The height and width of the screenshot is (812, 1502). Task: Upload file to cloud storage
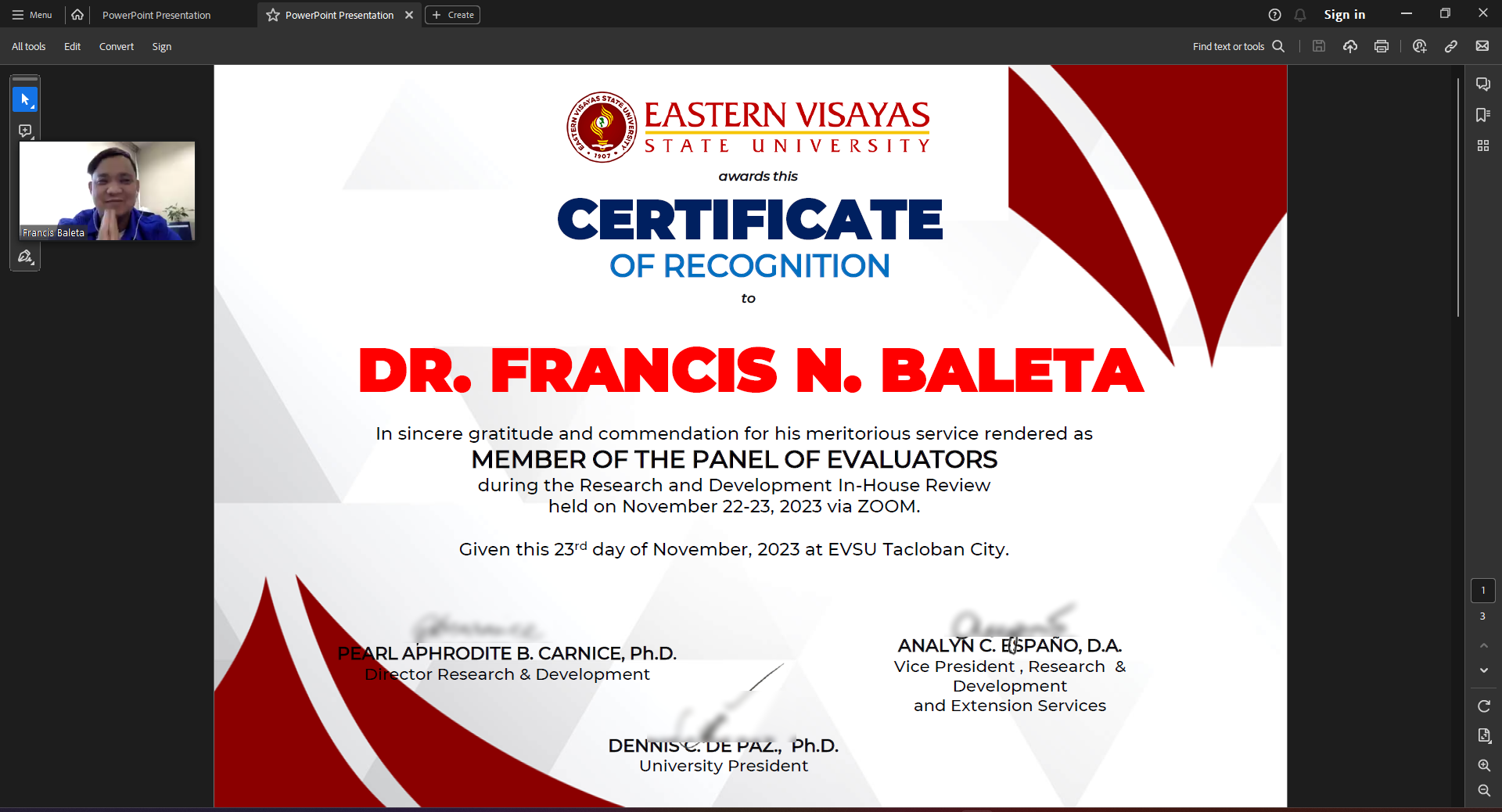(x=1350, y=46)
